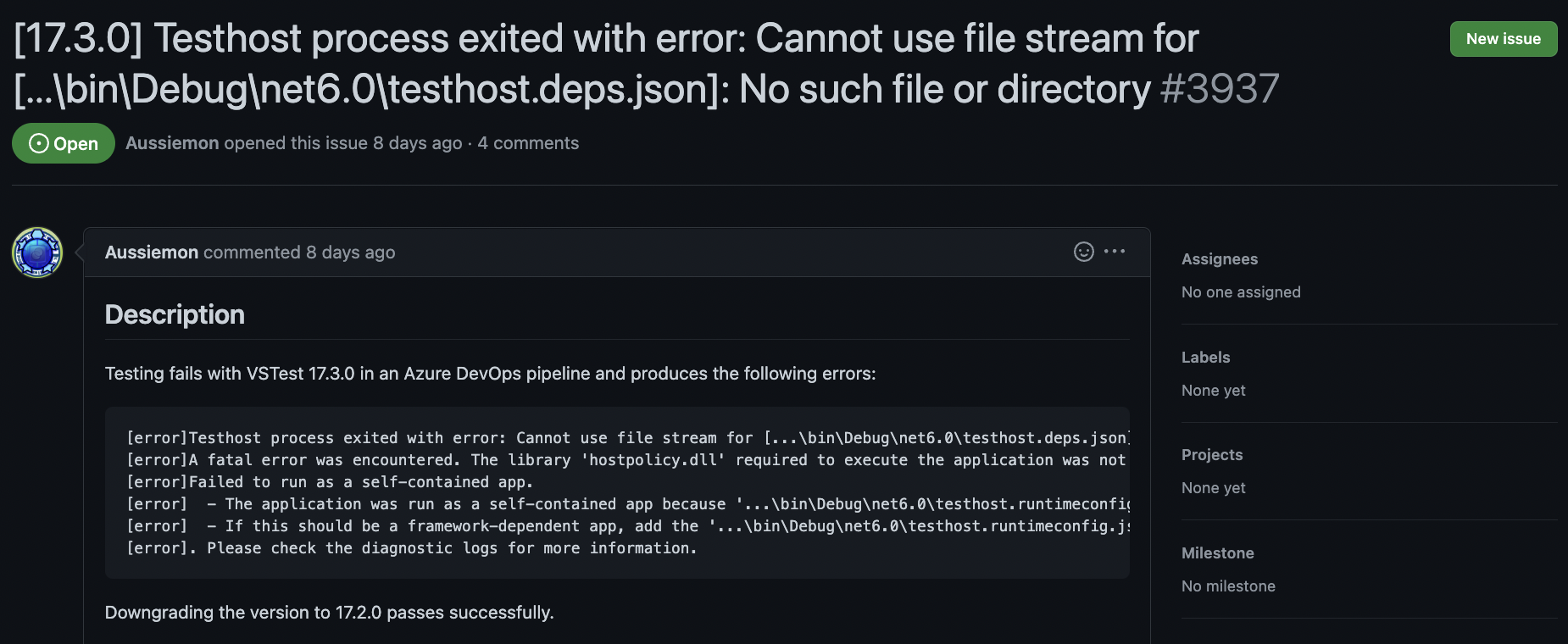Click the '8 days ago' comment timestamp

350,253
